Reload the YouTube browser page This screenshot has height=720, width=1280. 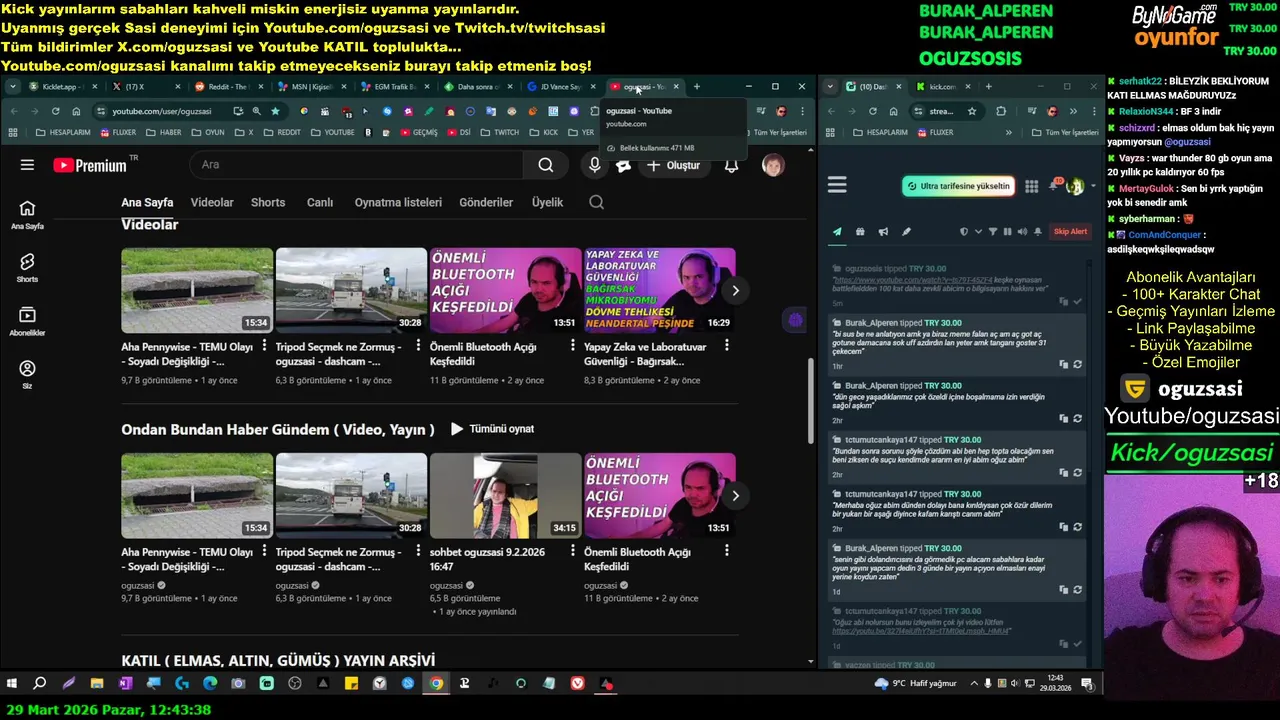click(55, 111)
